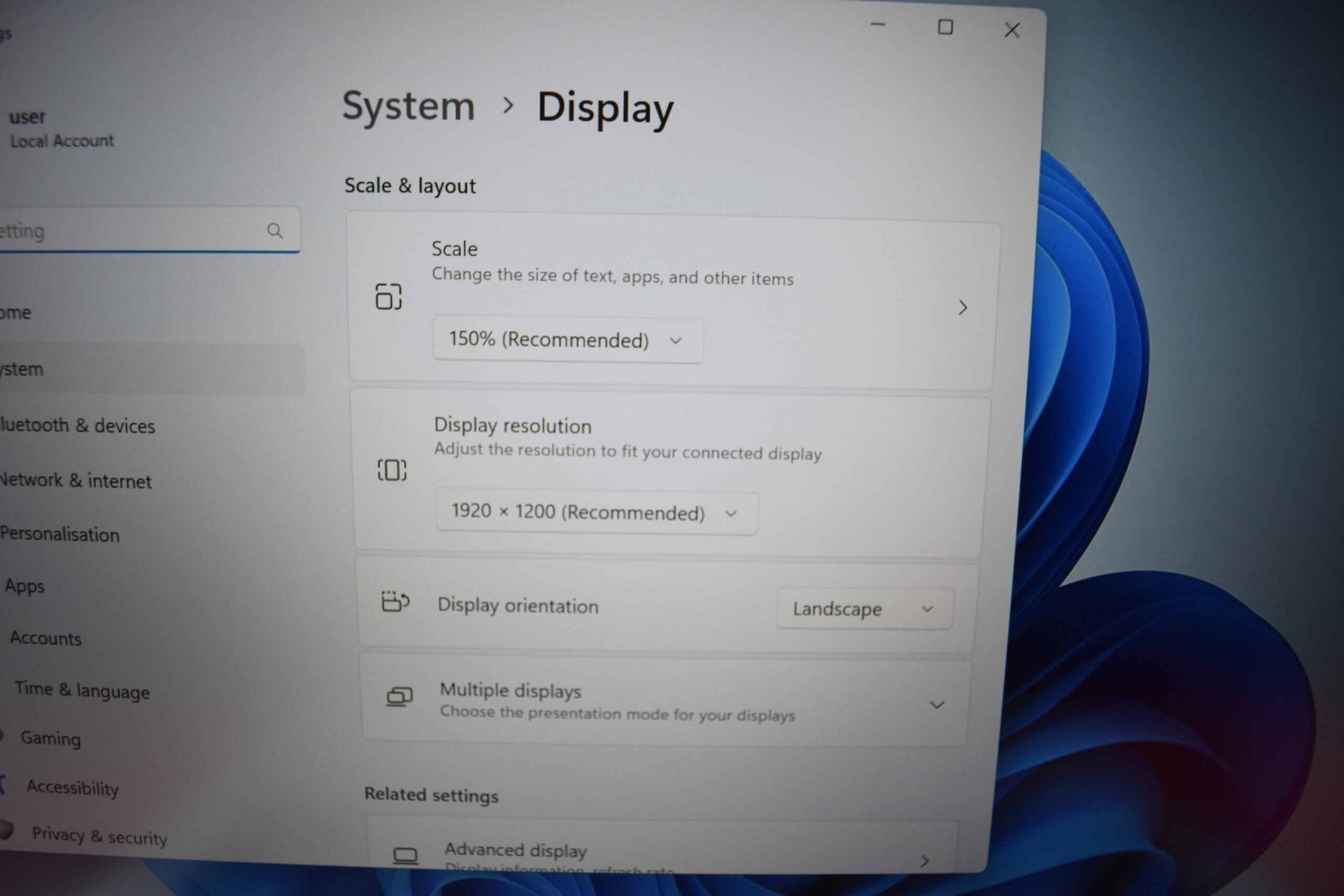Image resolution: width=1344 pixels, height=896 pixels.
Task: Open Network & internet settings
Action: (76, 481)
